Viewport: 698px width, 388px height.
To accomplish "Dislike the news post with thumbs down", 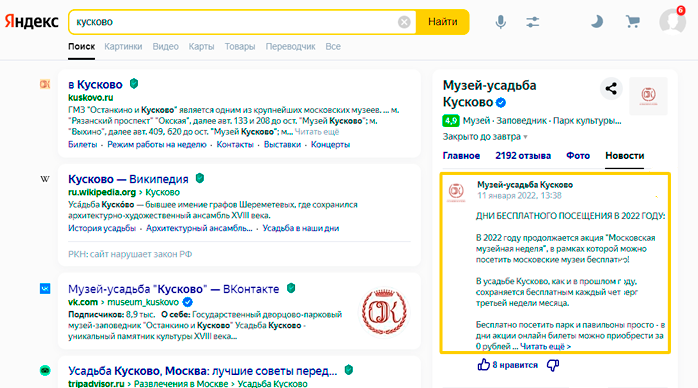I will [553, 365].
